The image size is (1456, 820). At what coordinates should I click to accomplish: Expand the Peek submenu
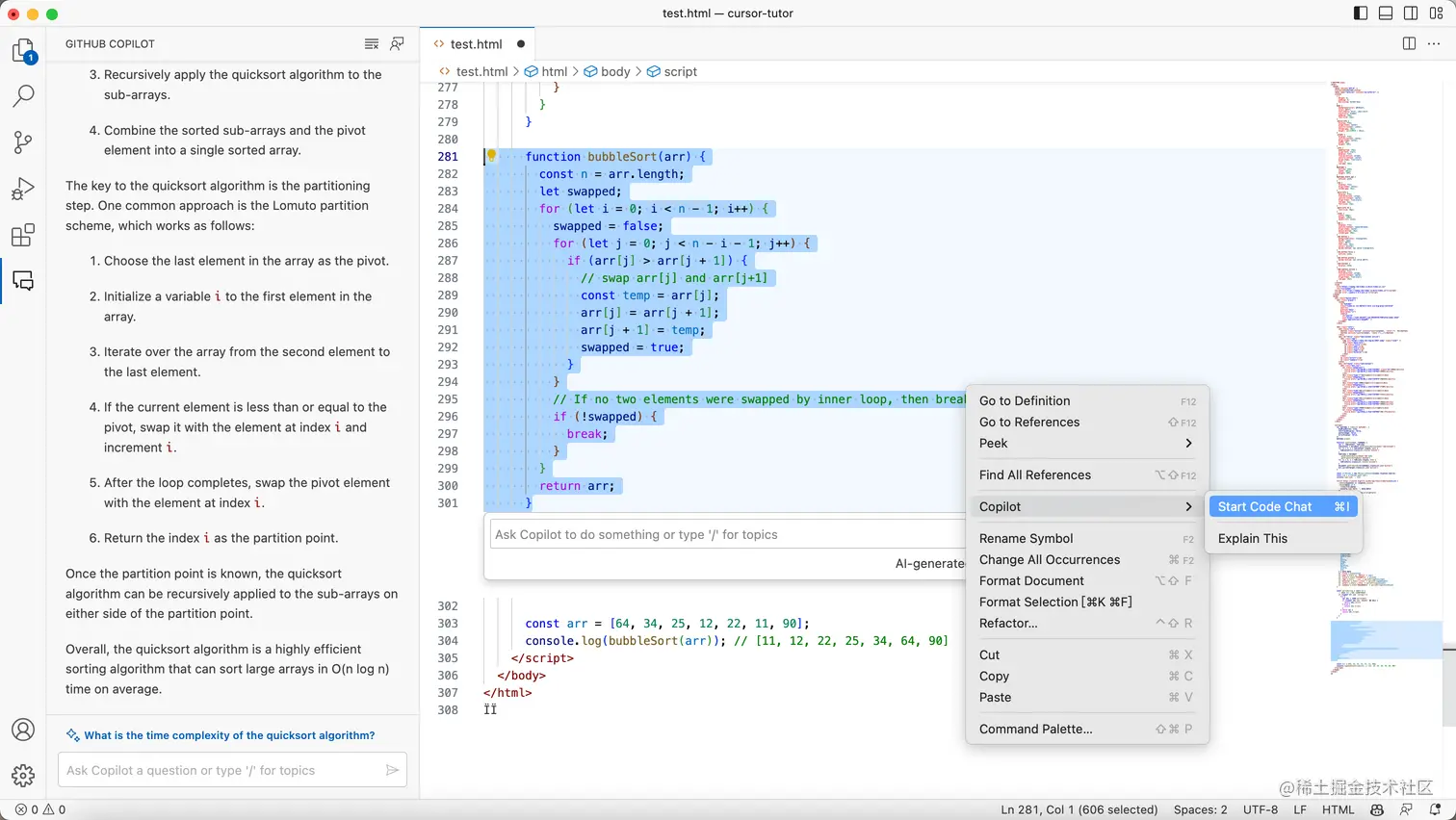1087,444
